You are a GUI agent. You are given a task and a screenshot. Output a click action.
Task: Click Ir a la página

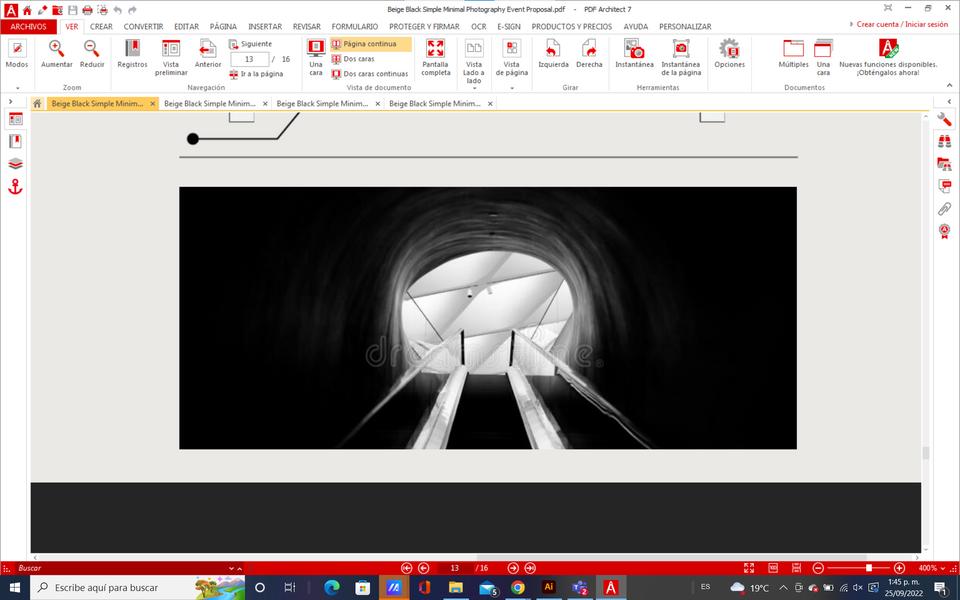256,74
